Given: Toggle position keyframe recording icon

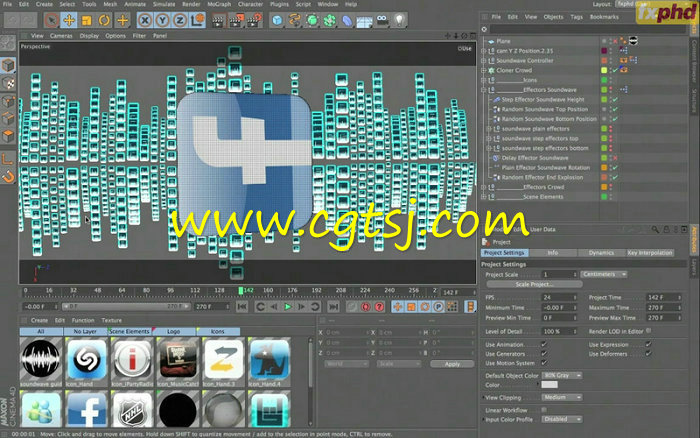Looking at the screenshot, I should 397,307.
